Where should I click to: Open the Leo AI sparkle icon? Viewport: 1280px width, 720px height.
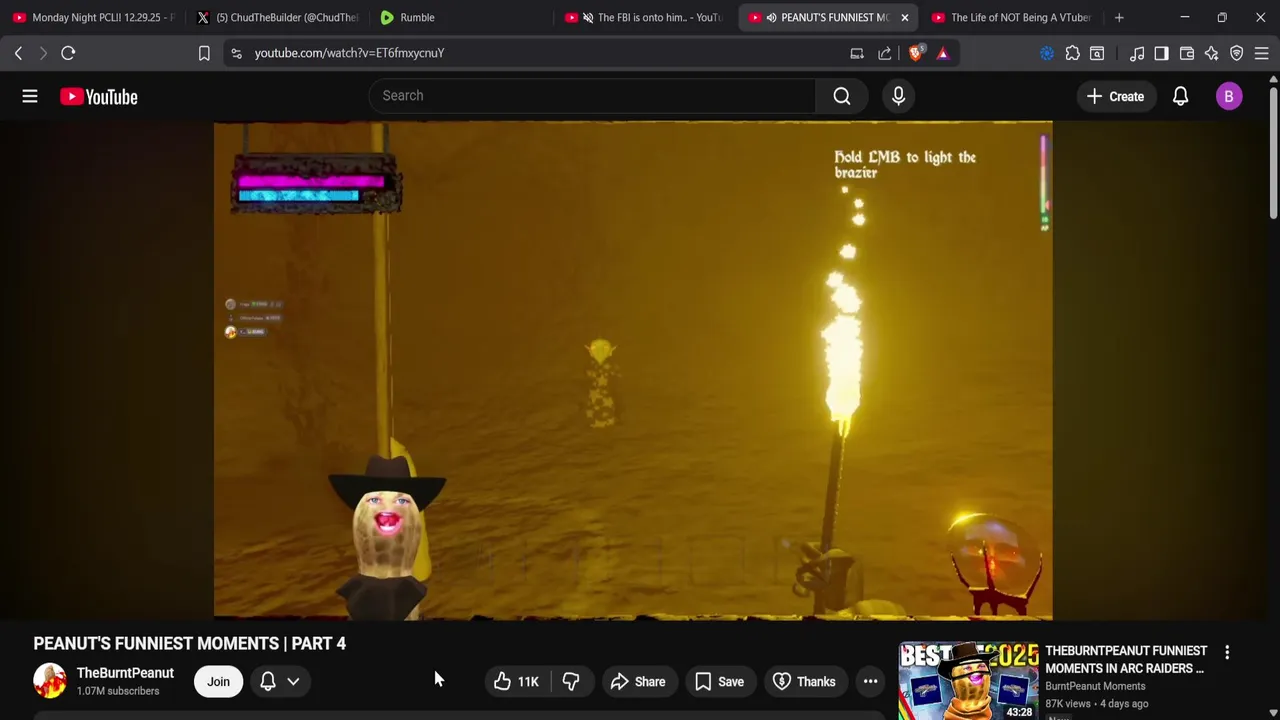coord(1212,53)
